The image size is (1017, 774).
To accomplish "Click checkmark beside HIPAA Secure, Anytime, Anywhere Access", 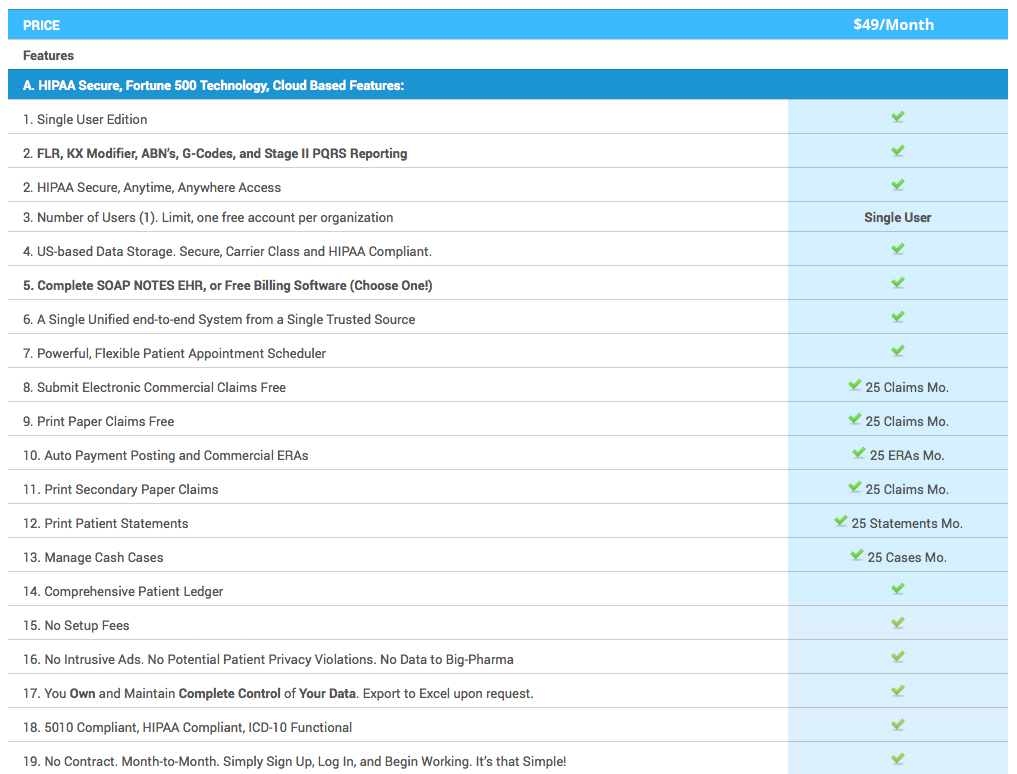I will (x=897, y=185).
